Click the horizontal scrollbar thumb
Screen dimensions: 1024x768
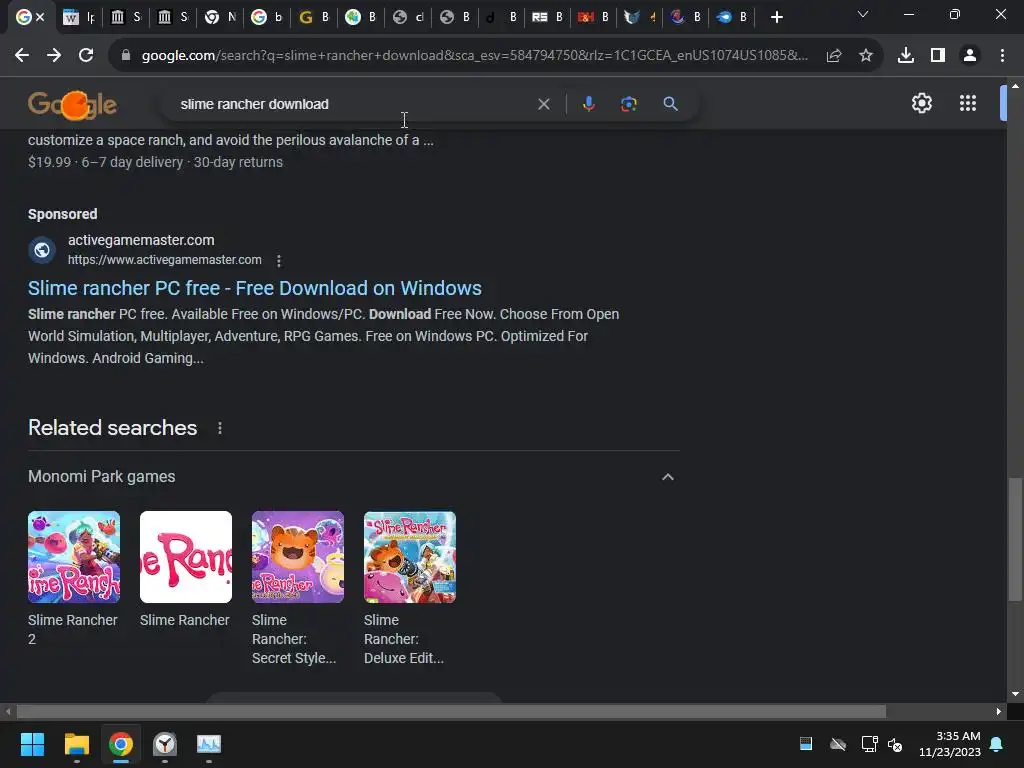pyautogui.click(x=451, y=711)
